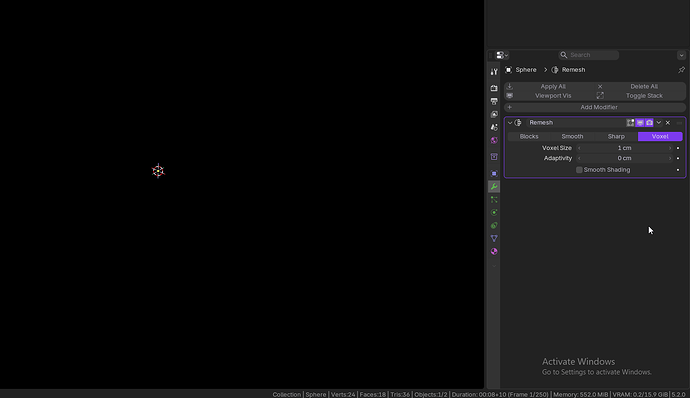Open the Scene properties tab
Screen dimensions: 690x398
[494, 127]
